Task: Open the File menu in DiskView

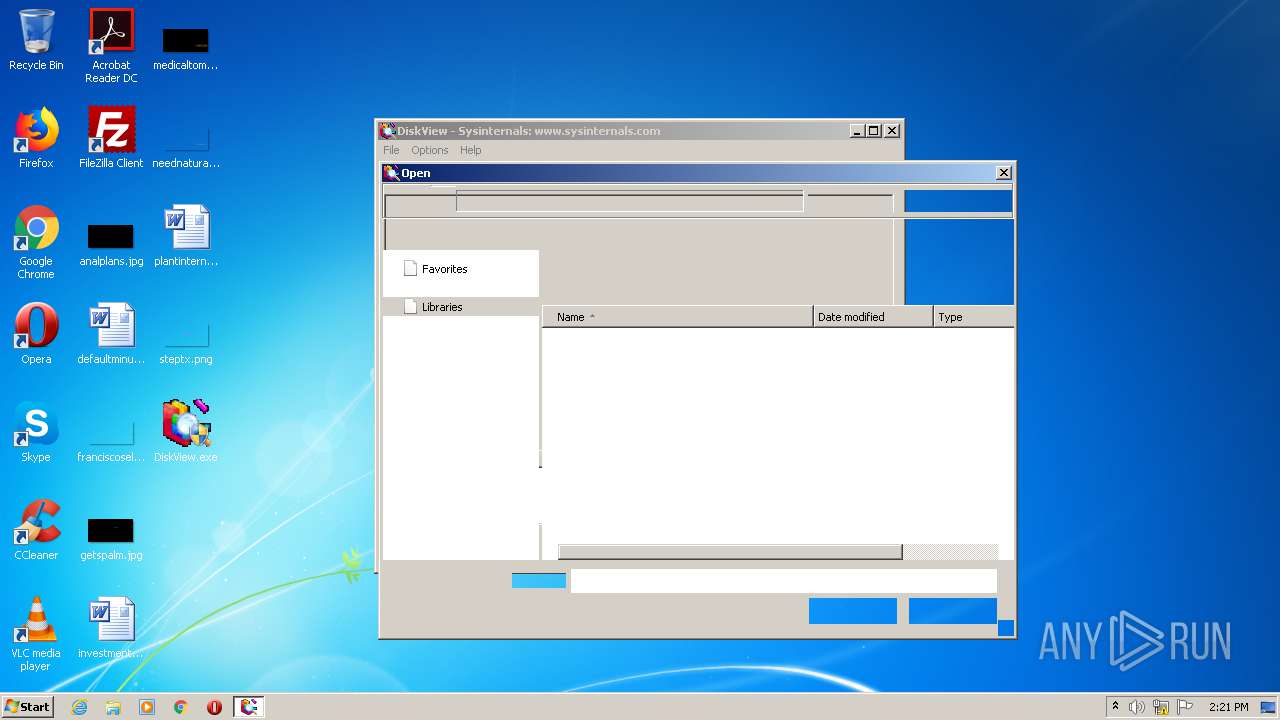Action: click(391, 150)
